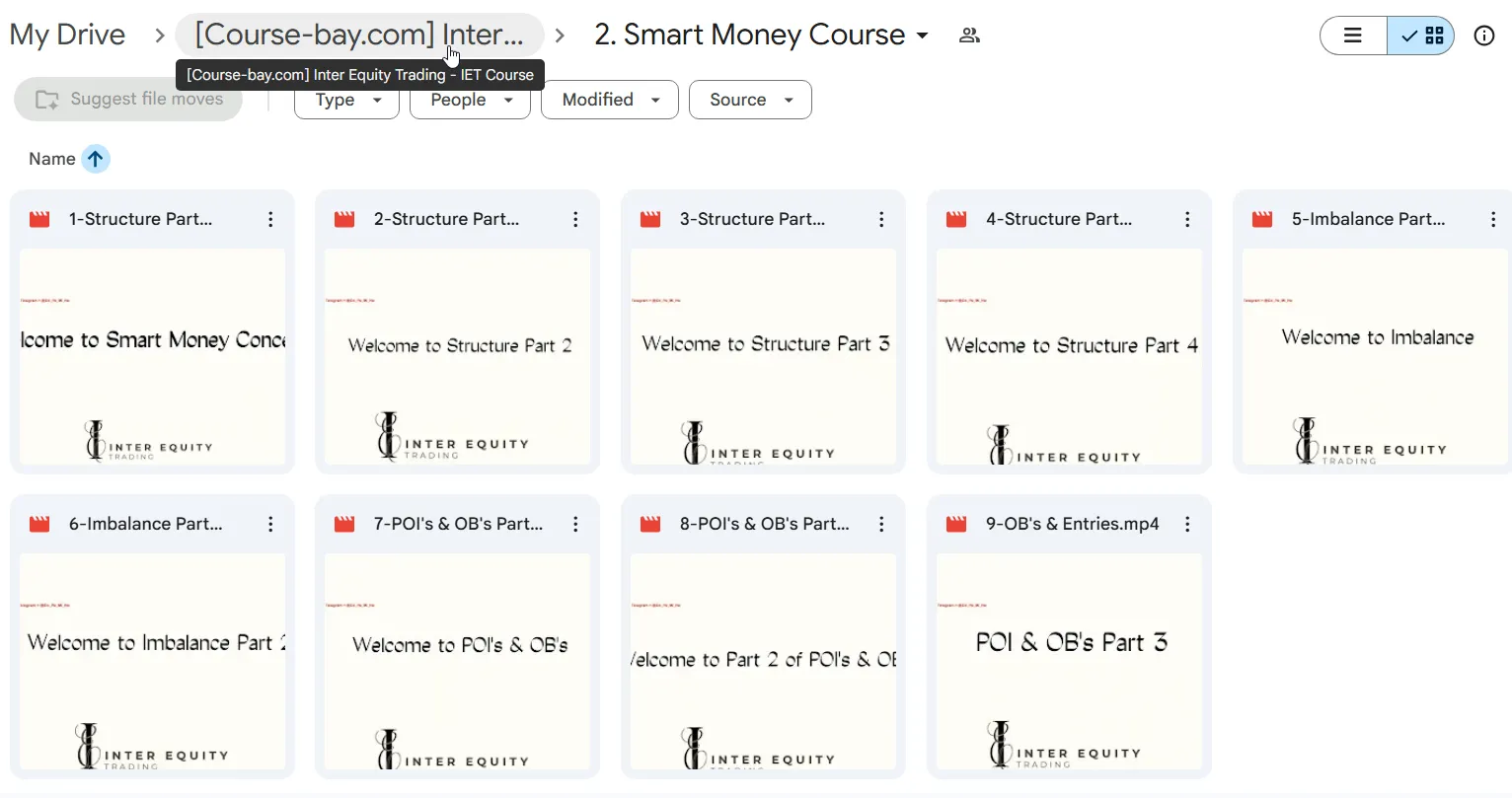
Task: Select the file name 3-Structure Part...
Action: tap(752, 219)
